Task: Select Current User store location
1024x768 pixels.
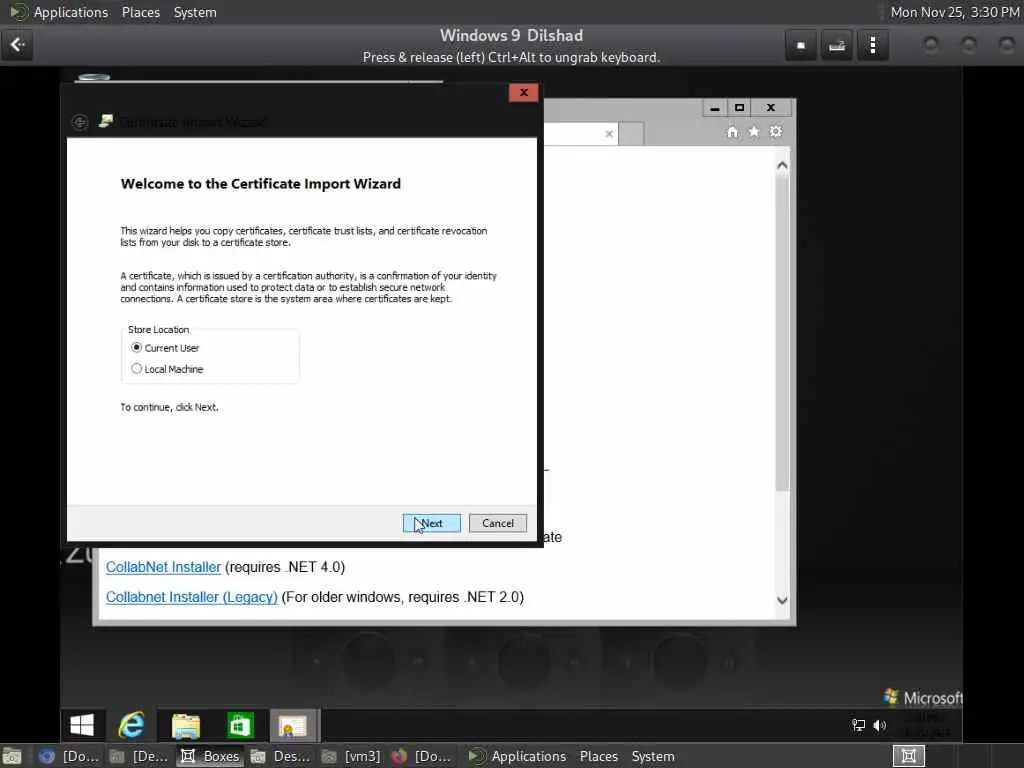Action: (x=165, y=348)
